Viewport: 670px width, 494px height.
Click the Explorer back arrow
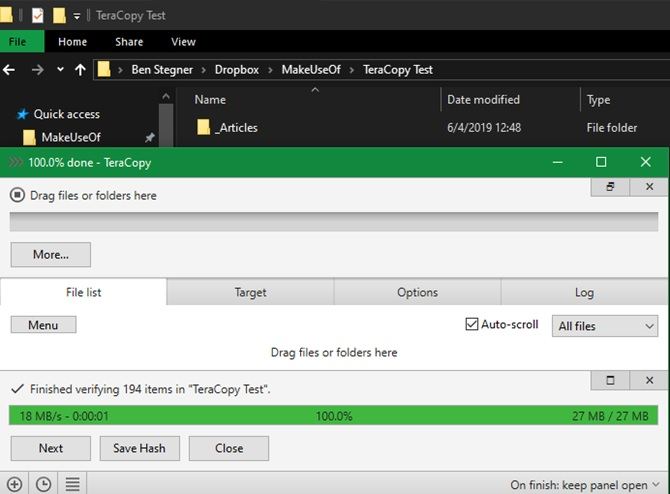(11, 70)
